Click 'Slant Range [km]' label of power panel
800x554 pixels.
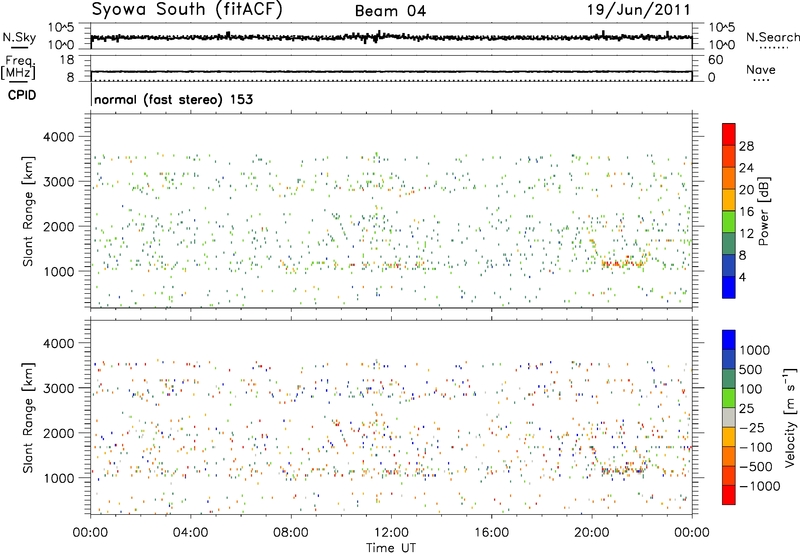point(28,211)
